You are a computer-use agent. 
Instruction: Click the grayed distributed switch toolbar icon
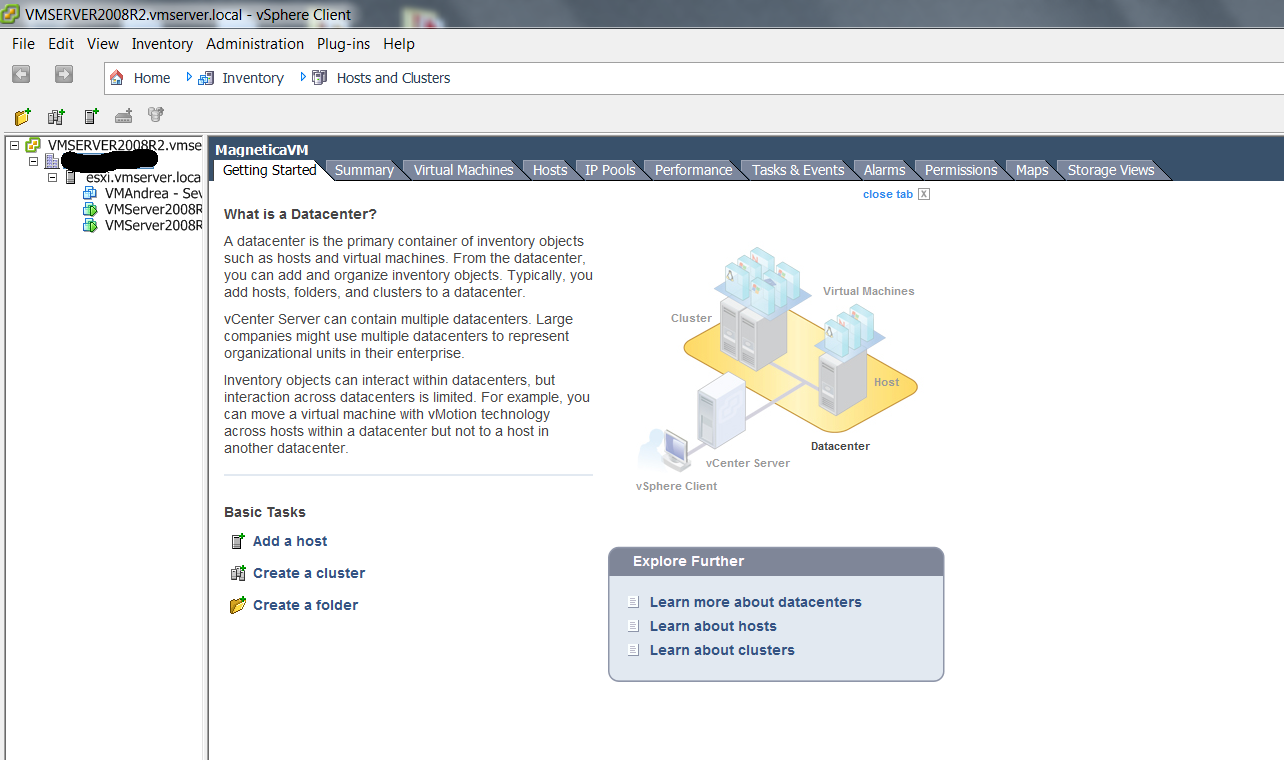pos(123,116)
